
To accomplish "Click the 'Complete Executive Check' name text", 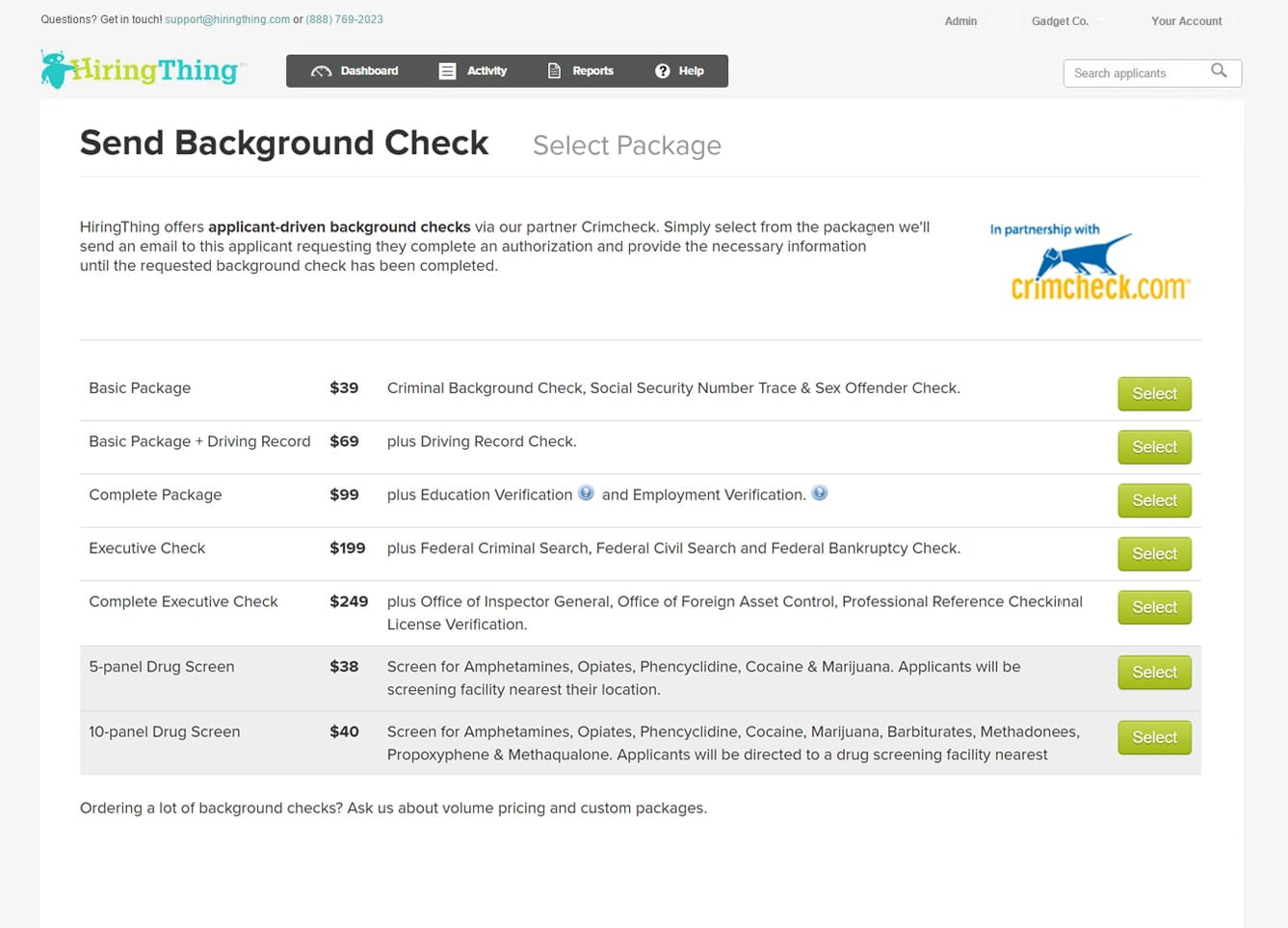I will click(183, 601).
